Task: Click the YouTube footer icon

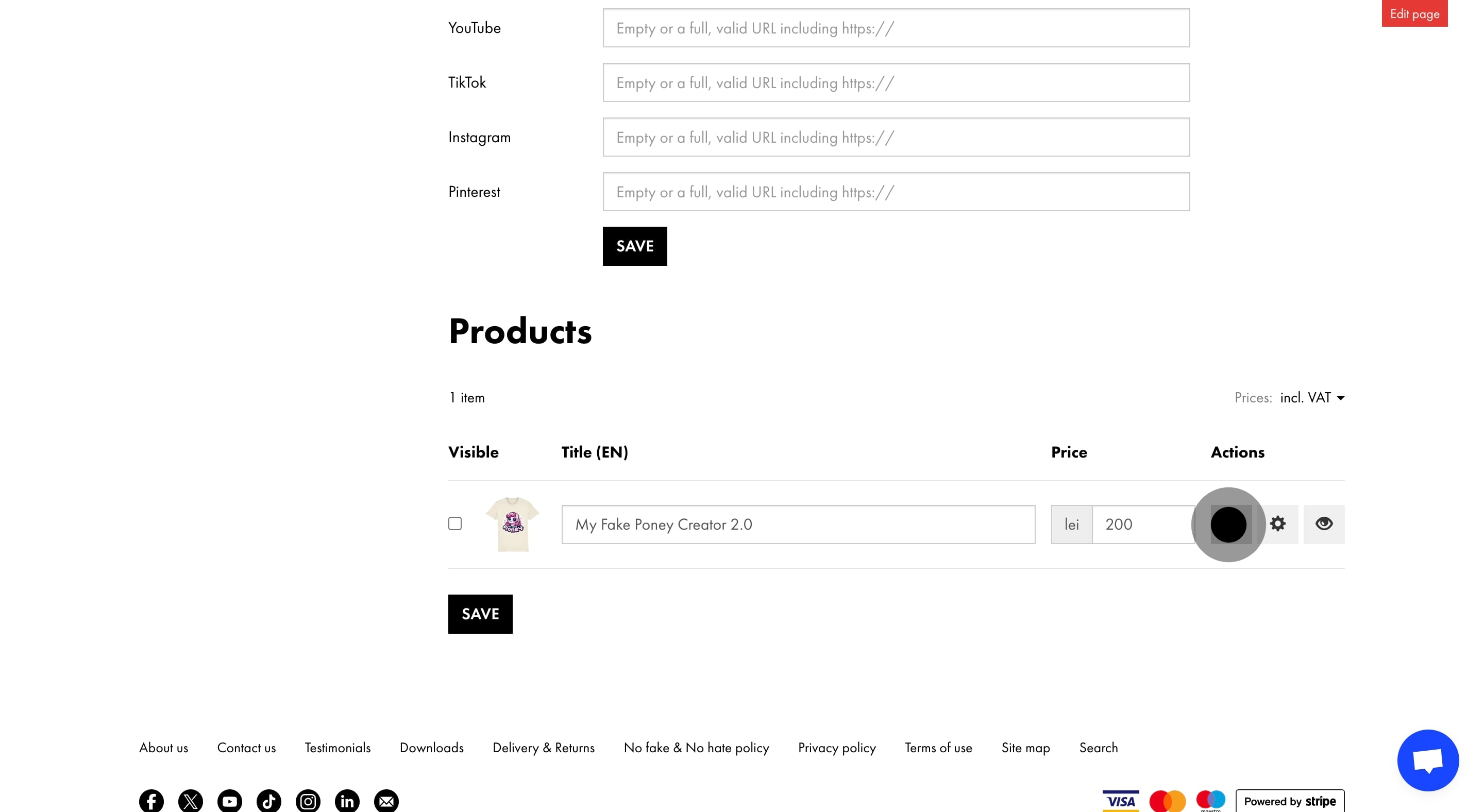Action: (229, 801)
